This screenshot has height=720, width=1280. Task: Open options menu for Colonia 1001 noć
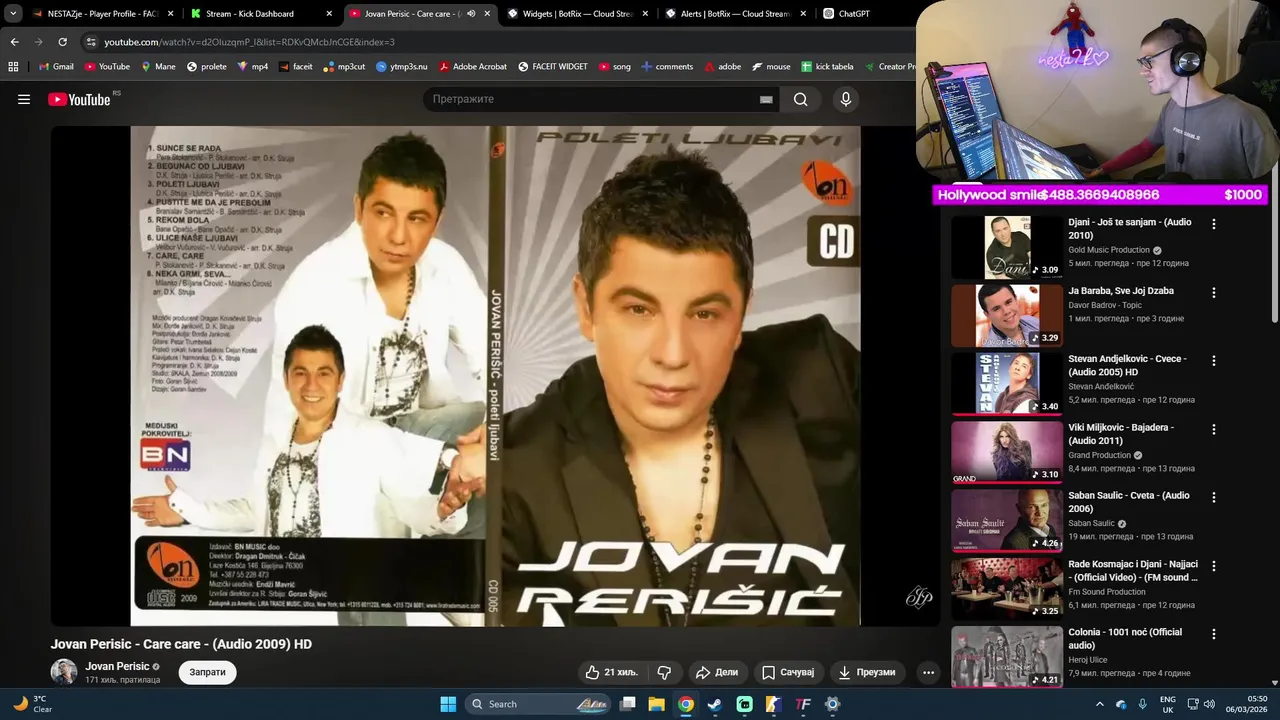tap(1214, 634)
